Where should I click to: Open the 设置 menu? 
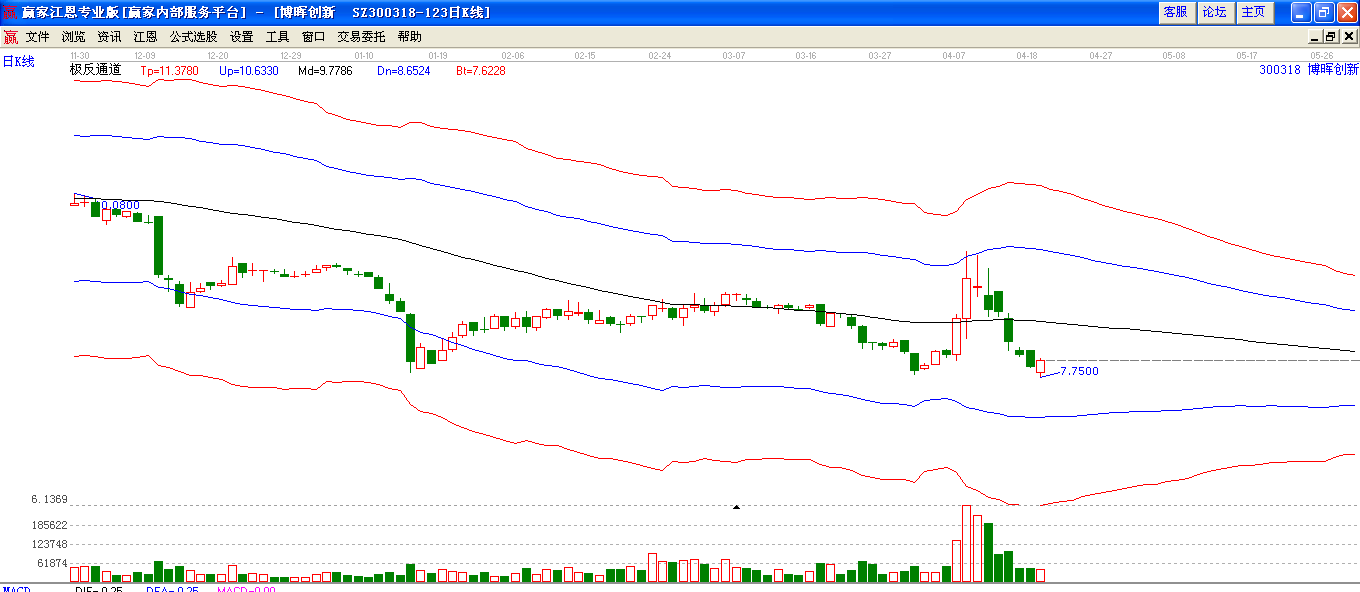point(241,37)
